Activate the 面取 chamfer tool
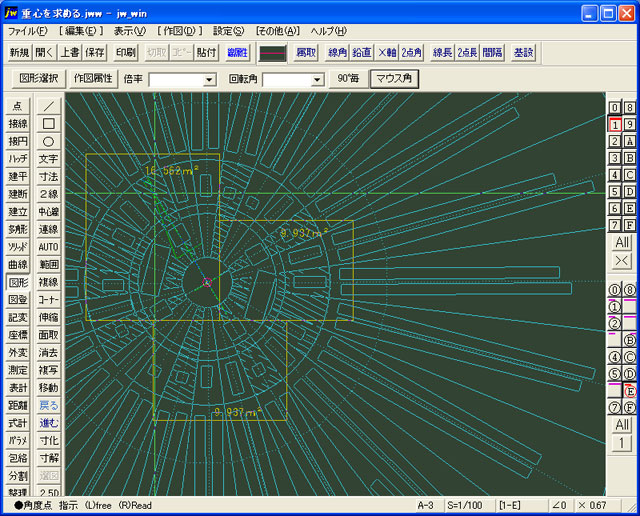Viewport: 640px width, 516px height. click(48, 335)
